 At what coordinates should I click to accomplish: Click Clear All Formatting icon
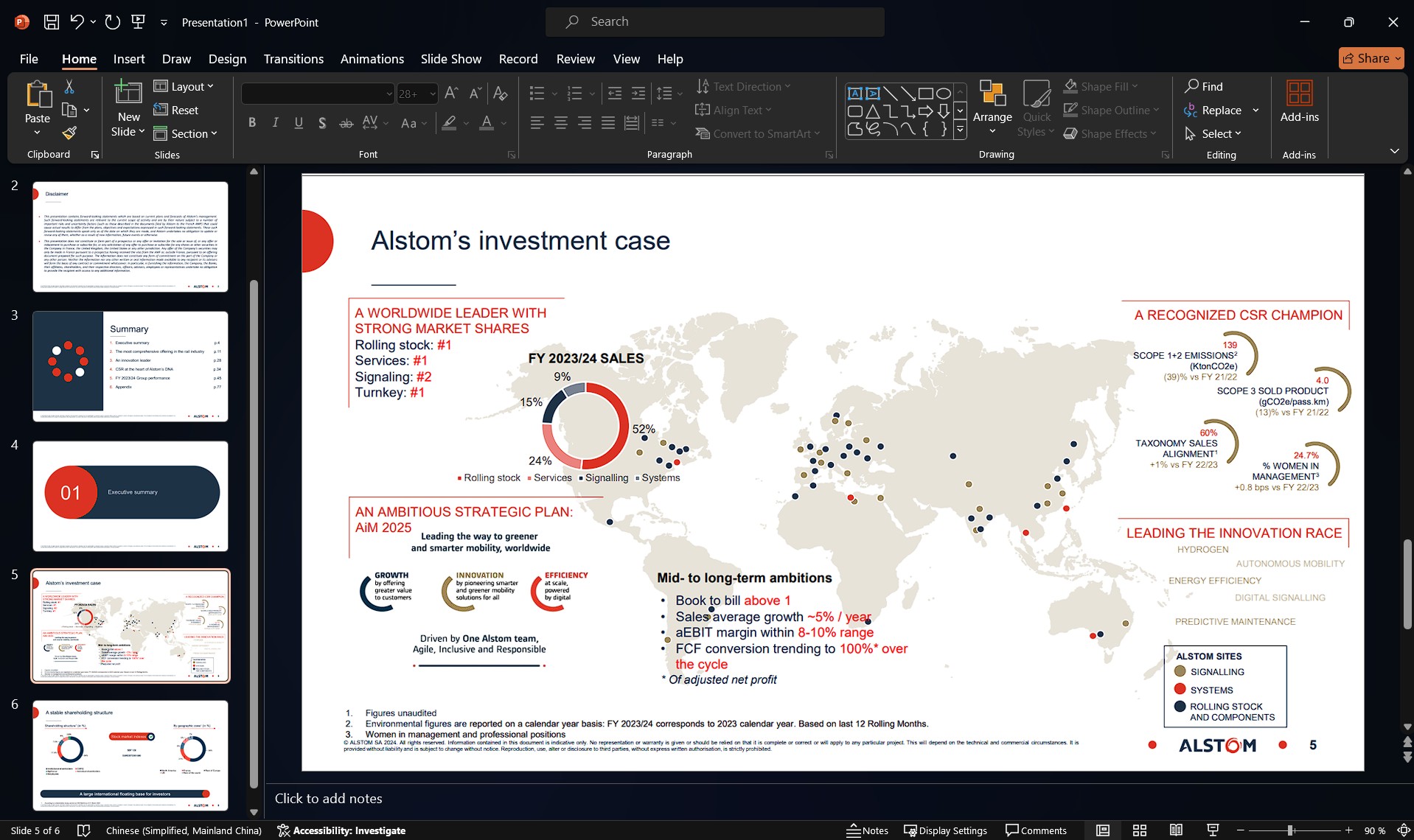pyautogui.click(x=500, y=94)
